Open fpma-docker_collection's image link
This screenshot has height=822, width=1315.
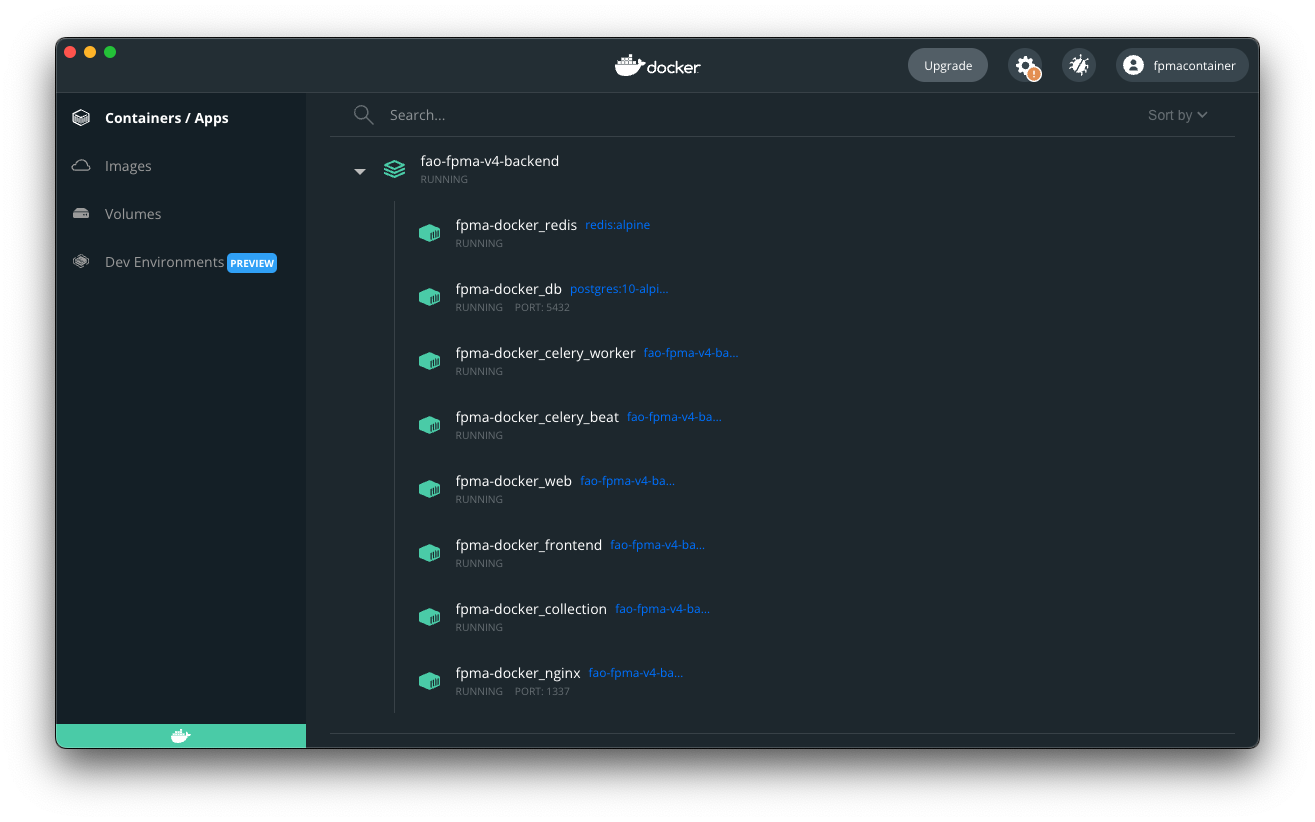click(662, 609)
